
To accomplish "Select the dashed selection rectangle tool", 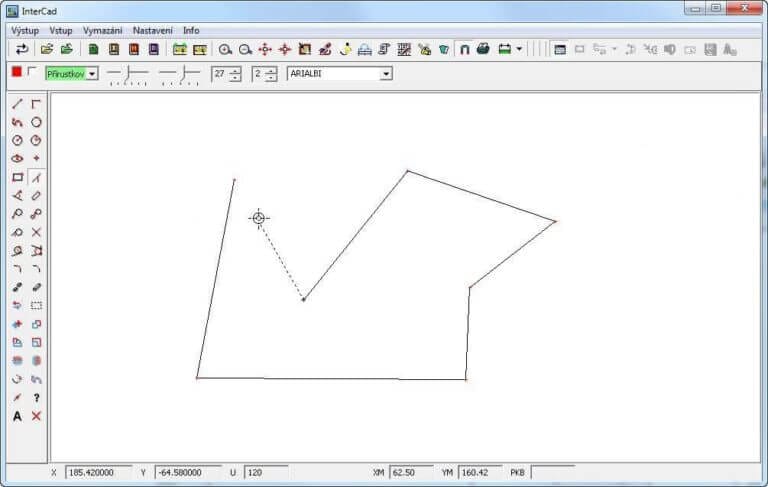I will (x=36, y=306).
